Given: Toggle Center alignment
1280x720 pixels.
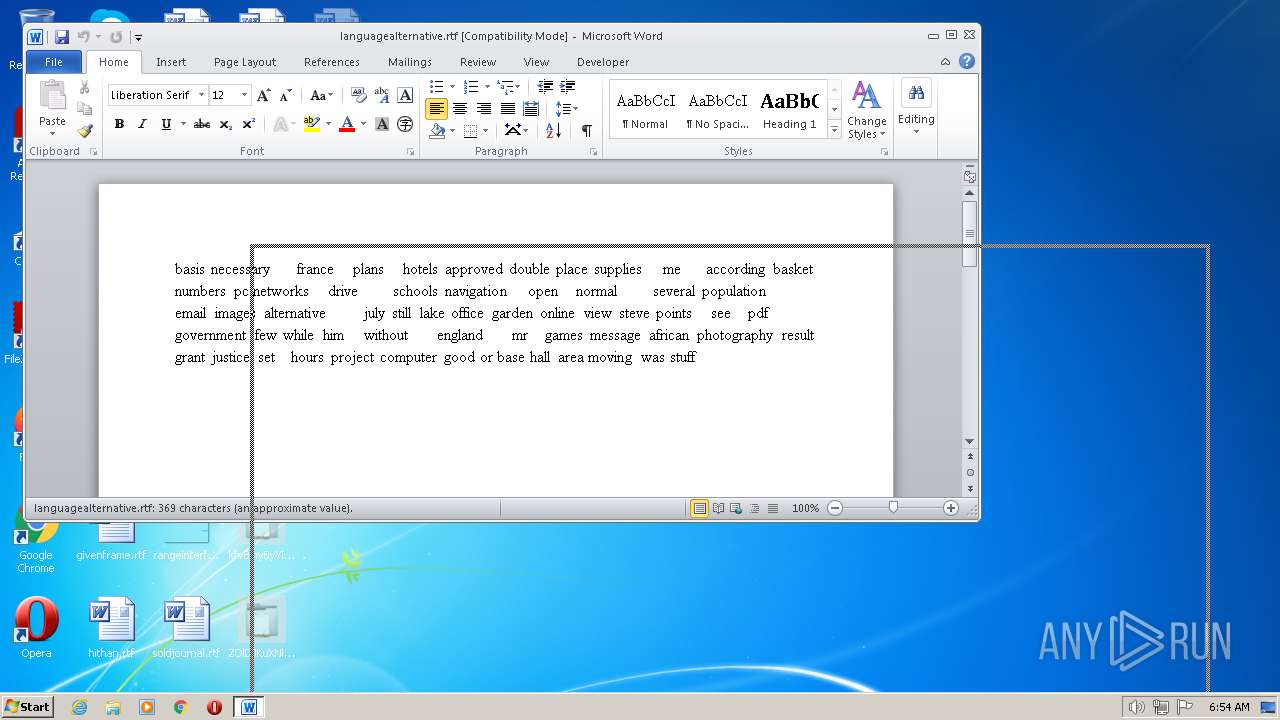Looking at the screenshot, I should point(460,108).
